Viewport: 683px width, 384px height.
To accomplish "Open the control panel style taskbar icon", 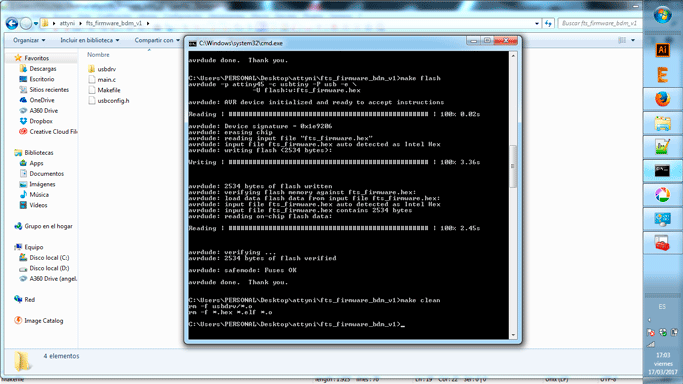I will point(663,219).
